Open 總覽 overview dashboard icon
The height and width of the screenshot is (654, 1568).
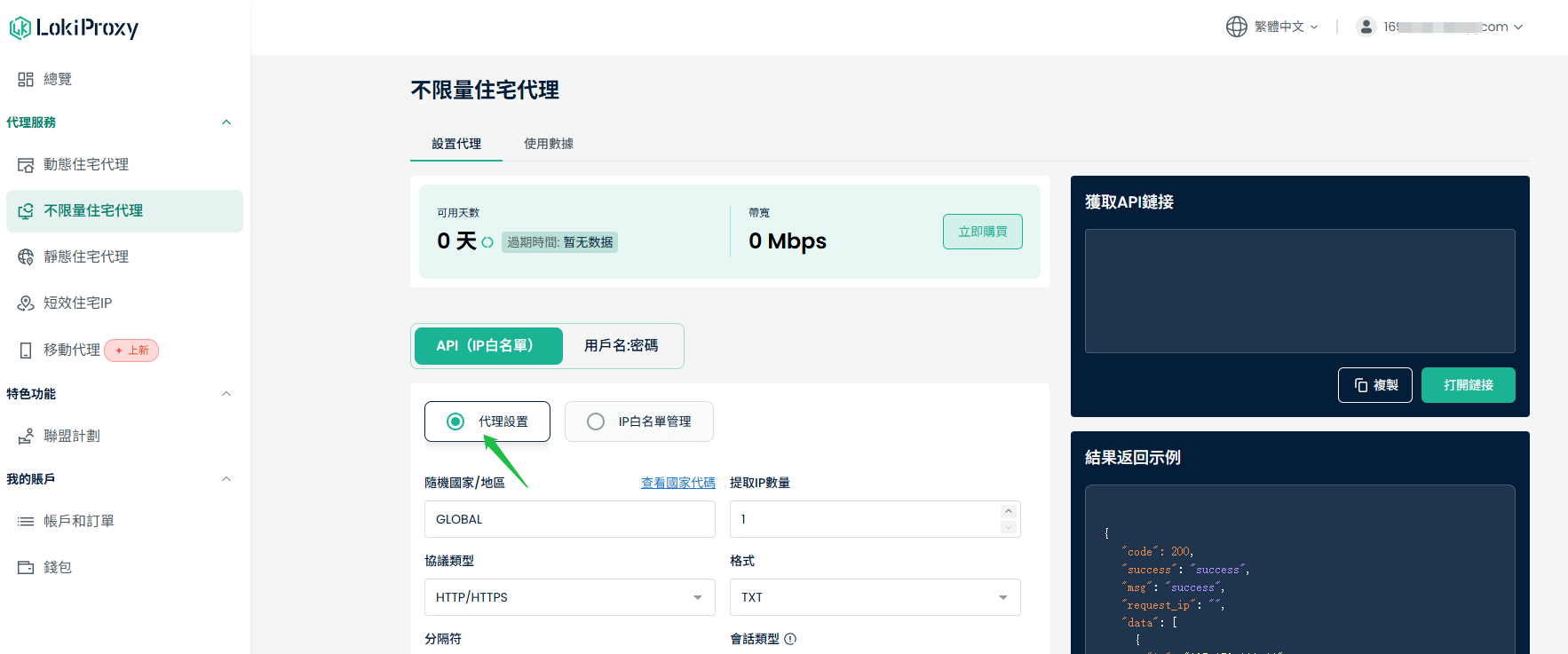click(26, 79)
